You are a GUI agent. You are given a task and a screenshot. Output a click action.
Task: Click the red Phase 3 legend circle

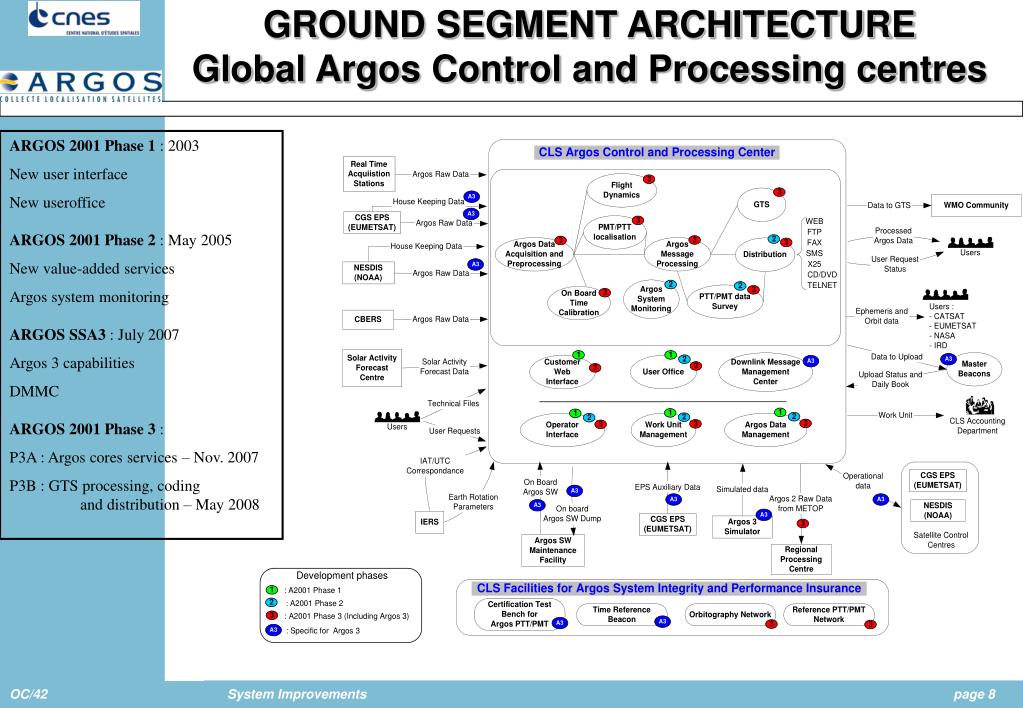[272, 615]
